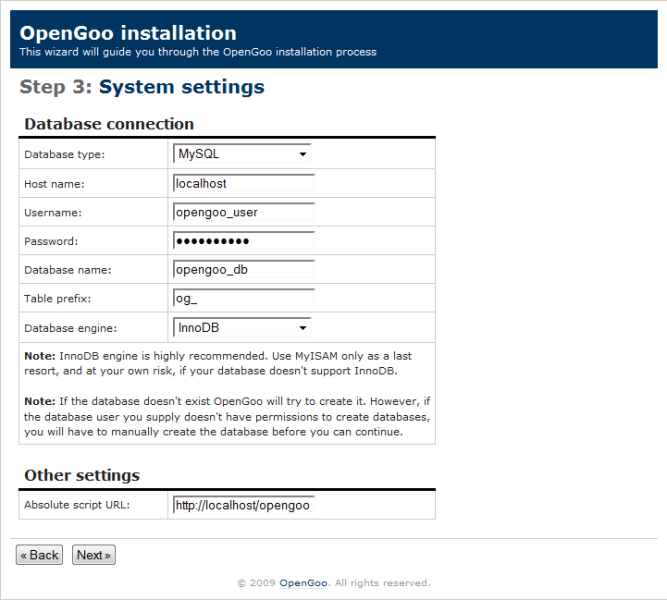Click the Step 3 System settings heading
This screenshot has height=600, width=667.
(142, 87)
